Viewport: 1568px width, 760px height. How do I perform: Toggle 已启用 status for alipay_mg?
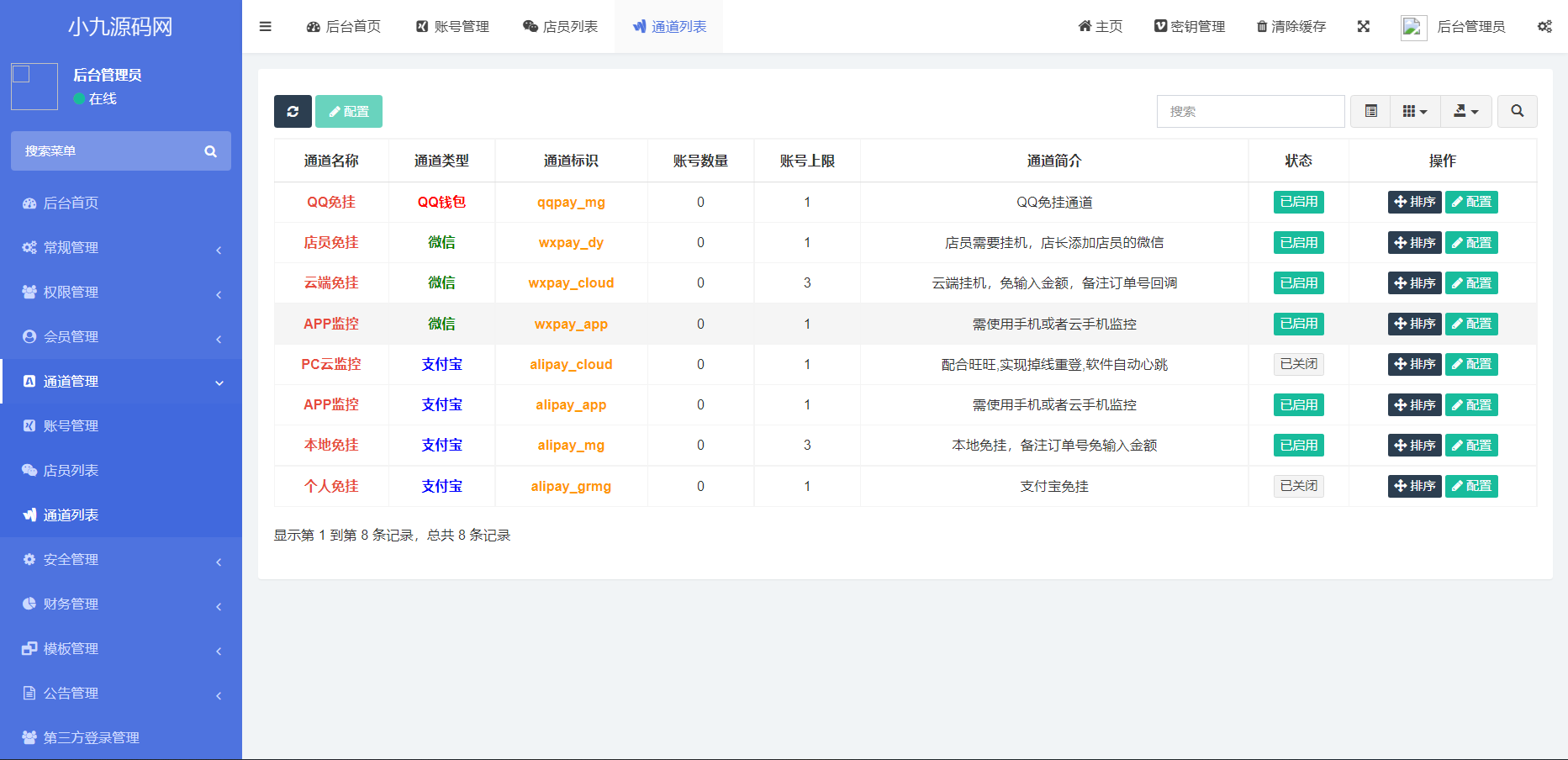1298,445
